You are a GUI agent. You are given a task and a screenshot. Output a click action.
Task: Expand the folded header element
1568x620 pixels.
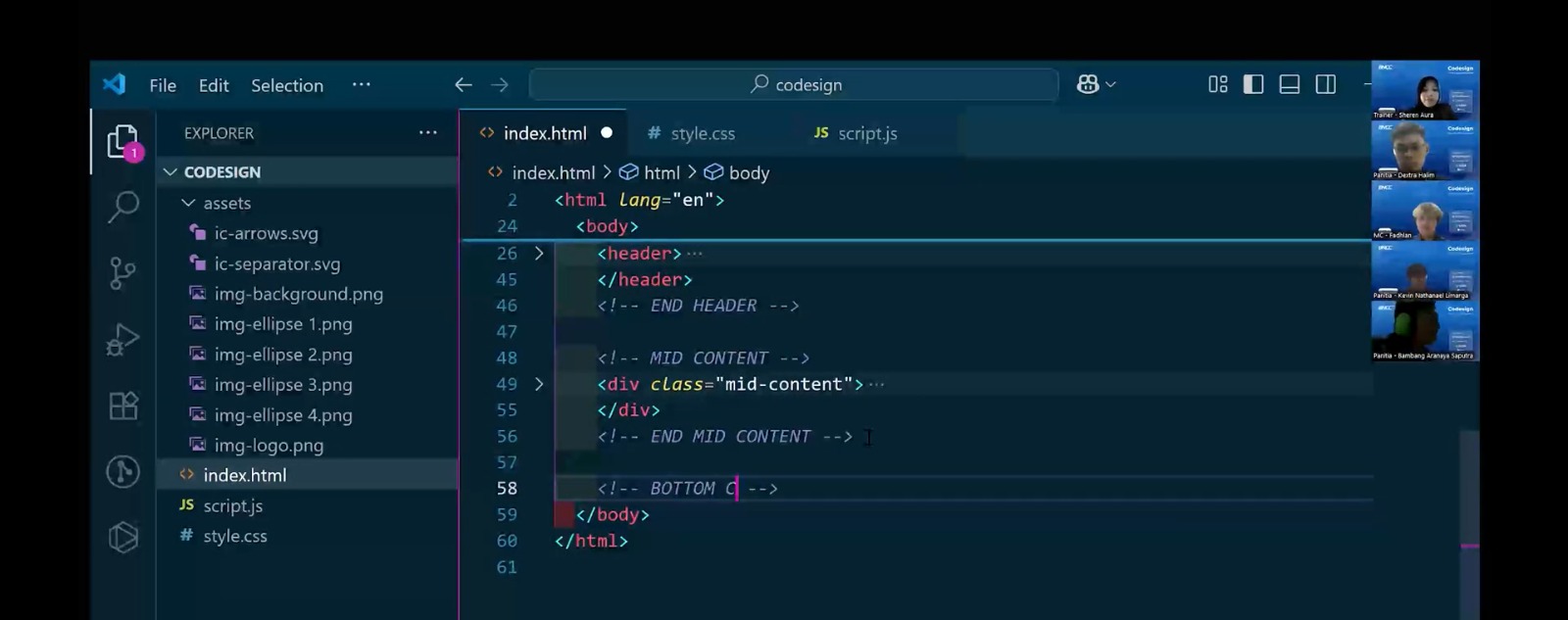tap(539, 254)
